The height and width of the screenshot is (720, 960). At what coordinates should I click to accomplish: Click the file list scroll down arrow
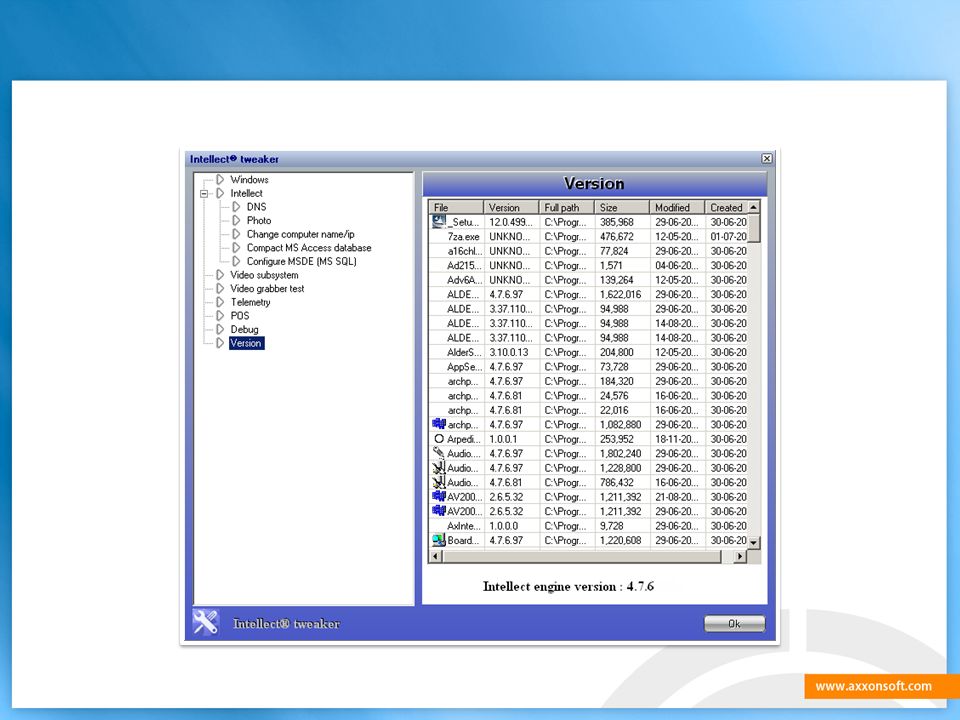[x=754, y=542]
